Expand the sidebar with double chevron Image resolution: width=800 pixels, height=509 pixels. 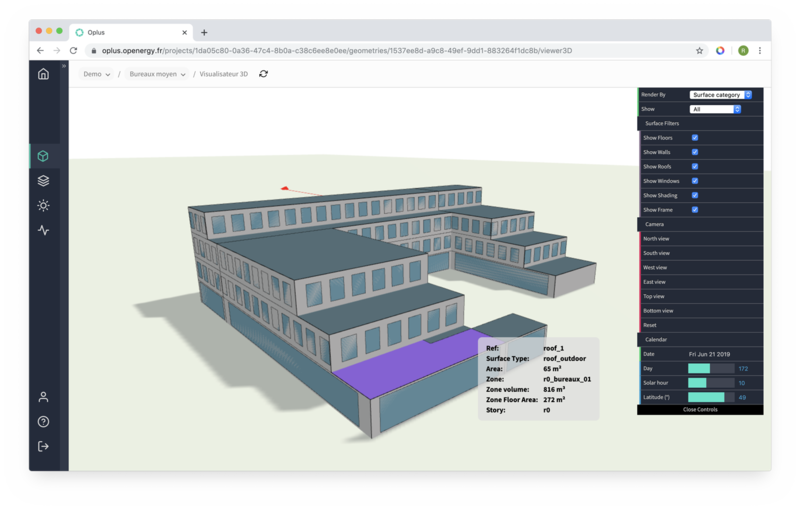[x=64, y=66]
